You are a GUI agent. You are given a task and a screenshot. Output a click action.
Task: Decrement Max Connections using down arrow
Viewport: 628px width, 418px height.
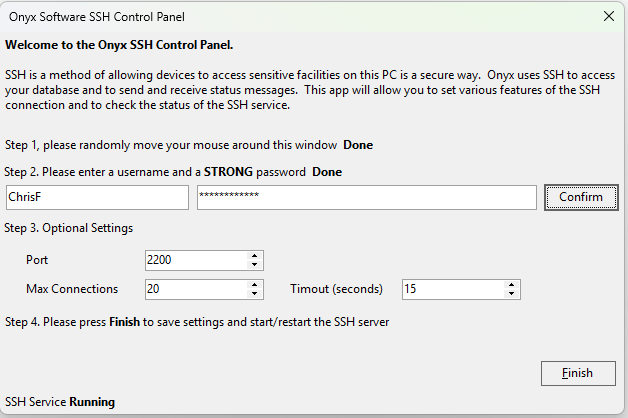click(256, 294)
